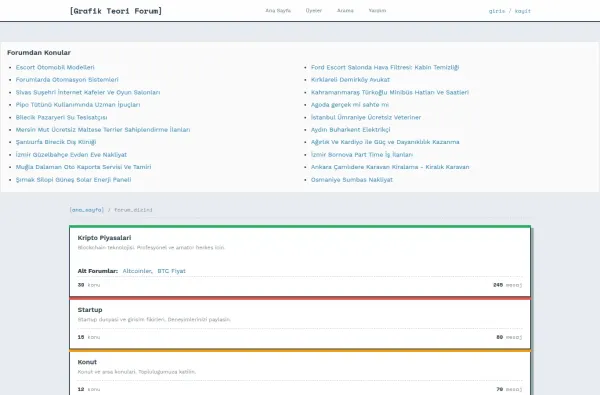Click the 30 konu count in Kripto
Viewport: 600px width, 395px height.
(89, 285)
